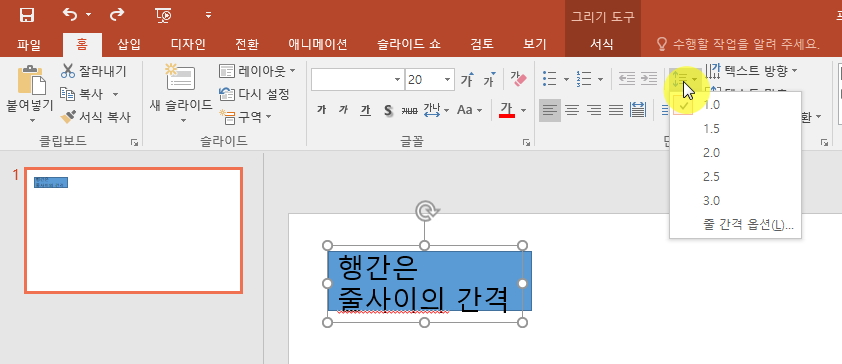This screenshot has width=842, height=364.
Task: Click the bullets list icon
Action: click(x=549, y=79)
